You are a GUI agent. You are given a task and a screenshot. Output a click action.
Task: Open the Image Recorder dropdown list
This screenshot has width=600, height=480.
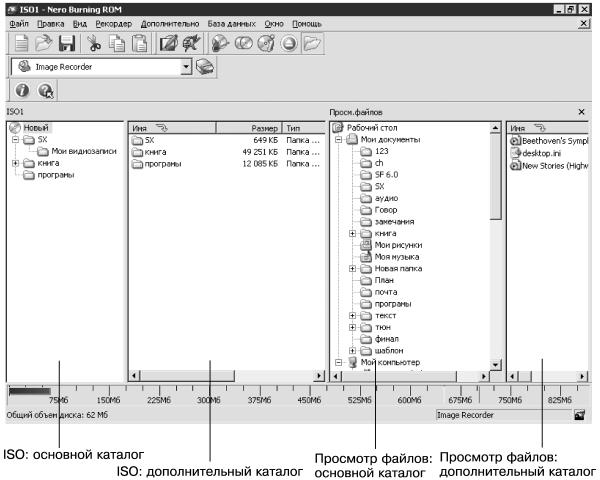186,67
